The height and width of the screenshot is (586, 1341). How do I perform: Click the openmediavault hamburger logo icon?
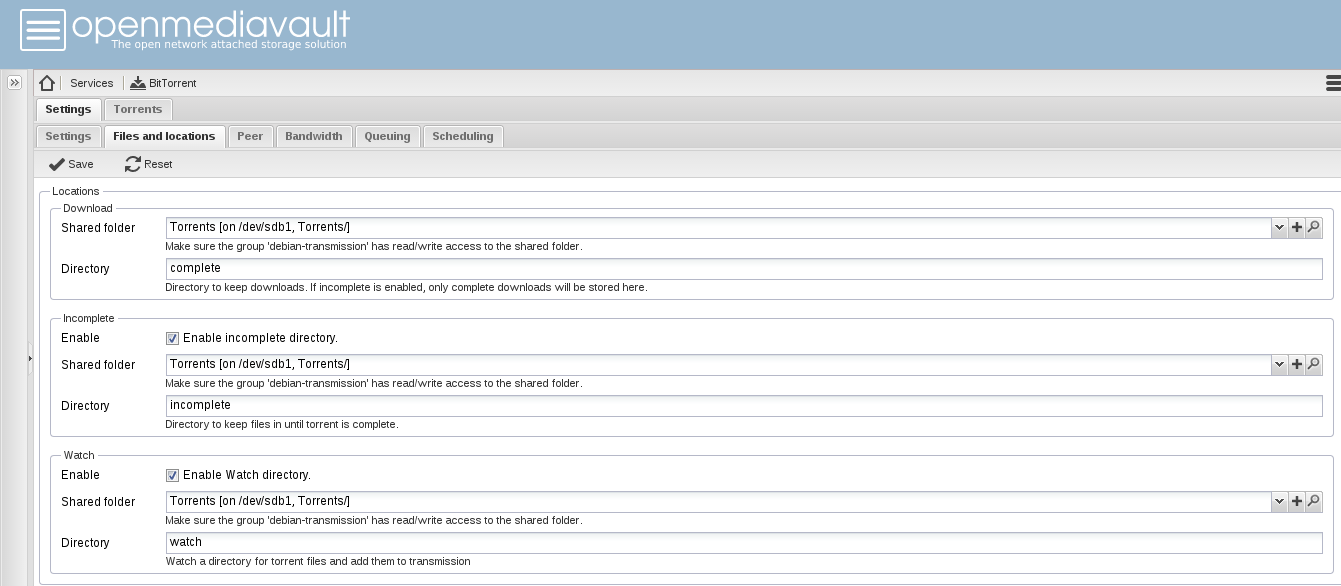click(x=42, y=31)
